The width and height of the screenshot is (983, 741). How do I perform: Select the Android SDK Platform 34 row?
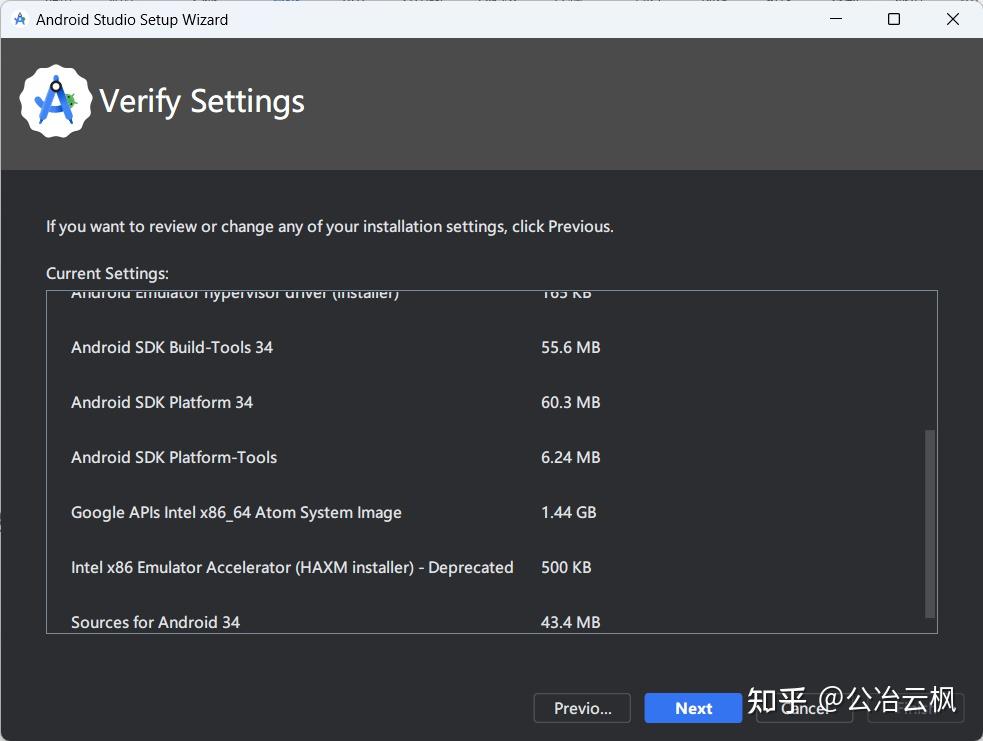click(162, 402)
